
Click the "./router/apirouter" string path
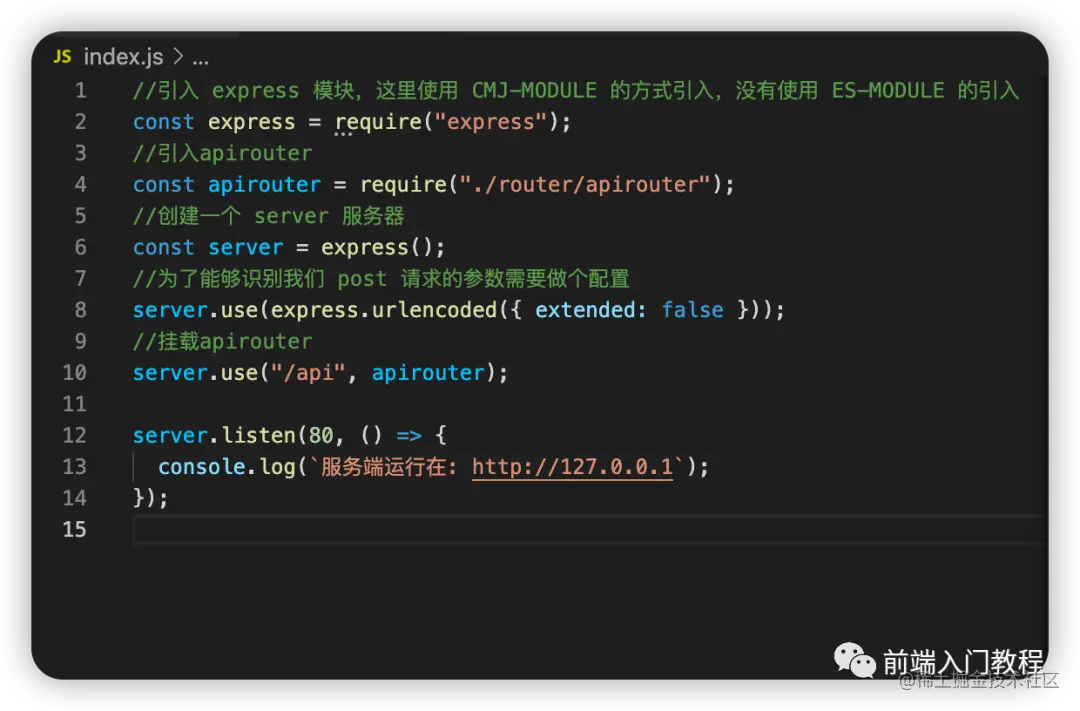(x=585, y=185)
